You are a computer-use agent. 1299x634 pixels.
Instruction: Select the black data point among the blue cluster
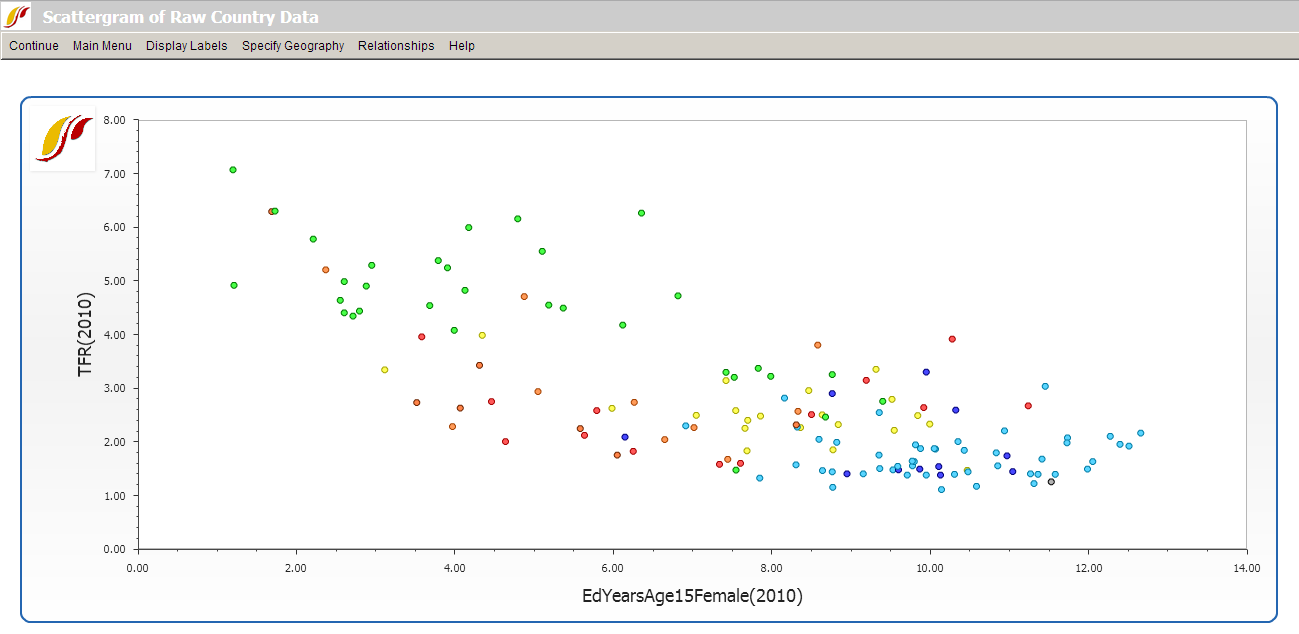(1051, 482)
